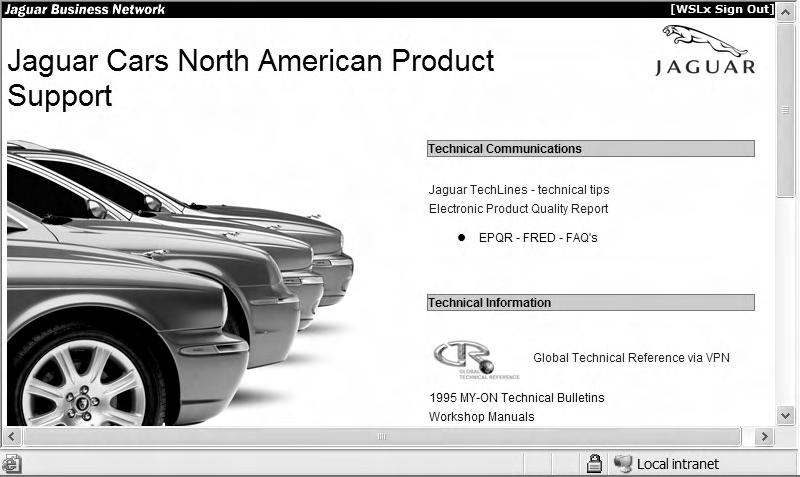Open Jaguar TechLines technical tips

coord(519,190)
